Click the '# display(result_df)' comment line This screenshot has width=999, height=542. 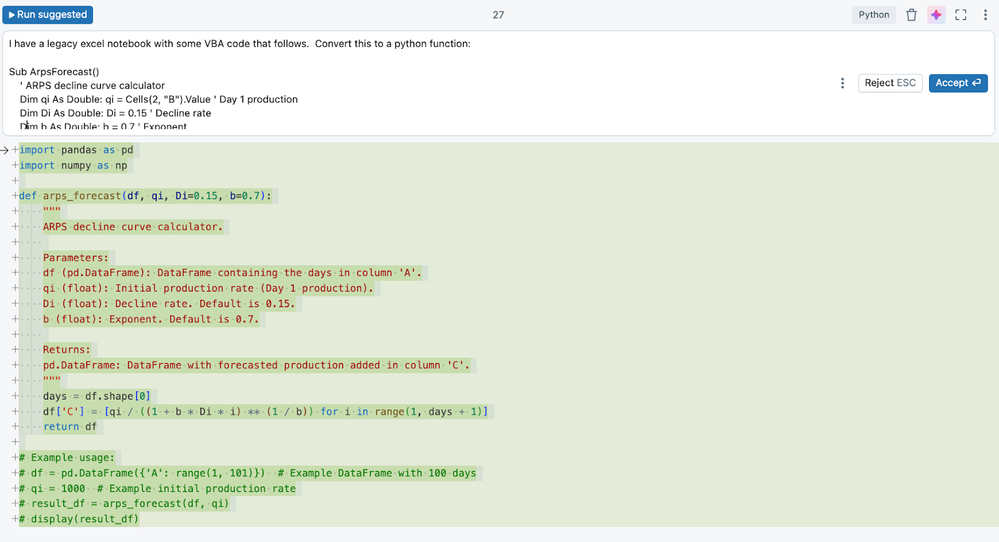[79, 519]
